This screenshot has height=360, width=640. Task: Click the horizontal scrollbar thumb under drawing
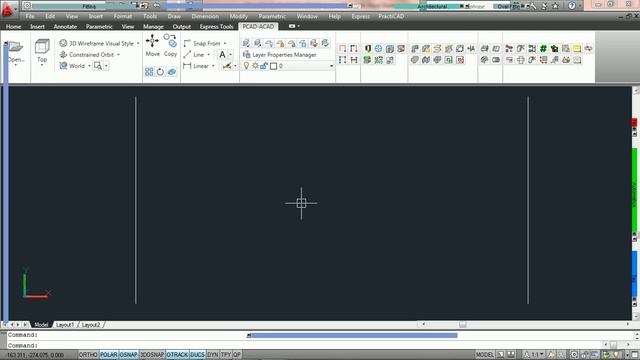[x=462, y=324]
